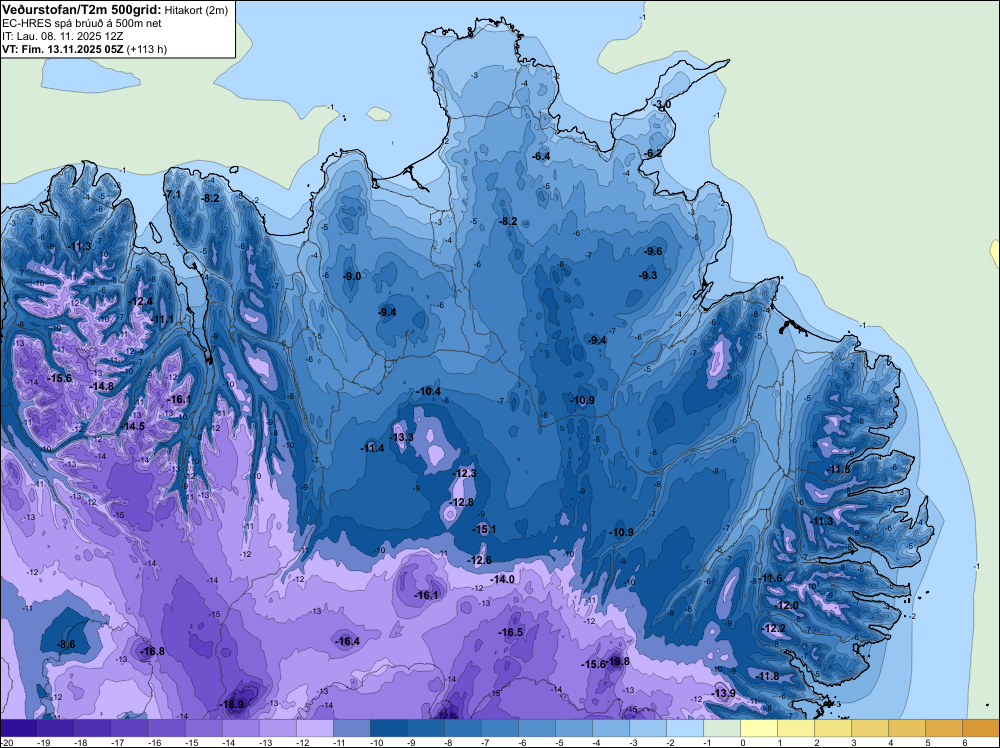Click the -6.4 temperature label

pos(541,156)
